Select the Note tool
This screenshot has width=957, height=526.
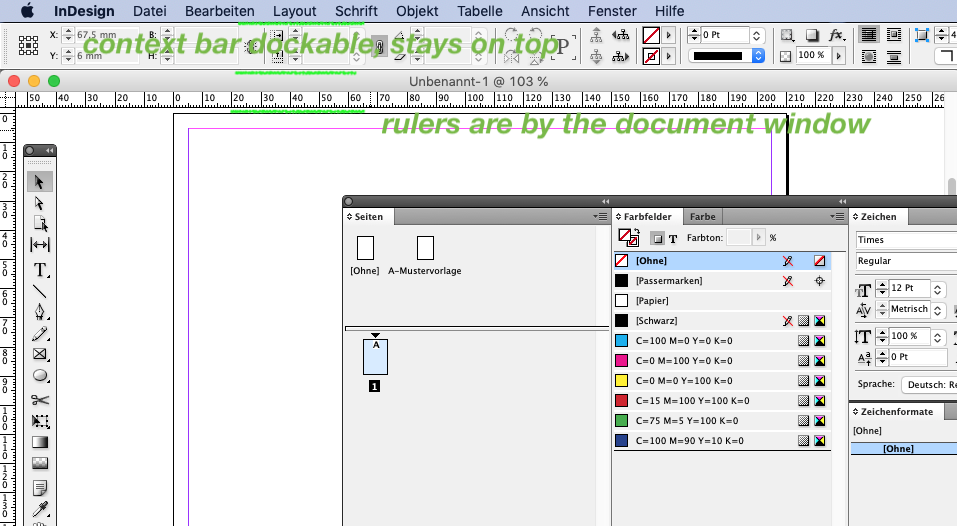point(40,488)
